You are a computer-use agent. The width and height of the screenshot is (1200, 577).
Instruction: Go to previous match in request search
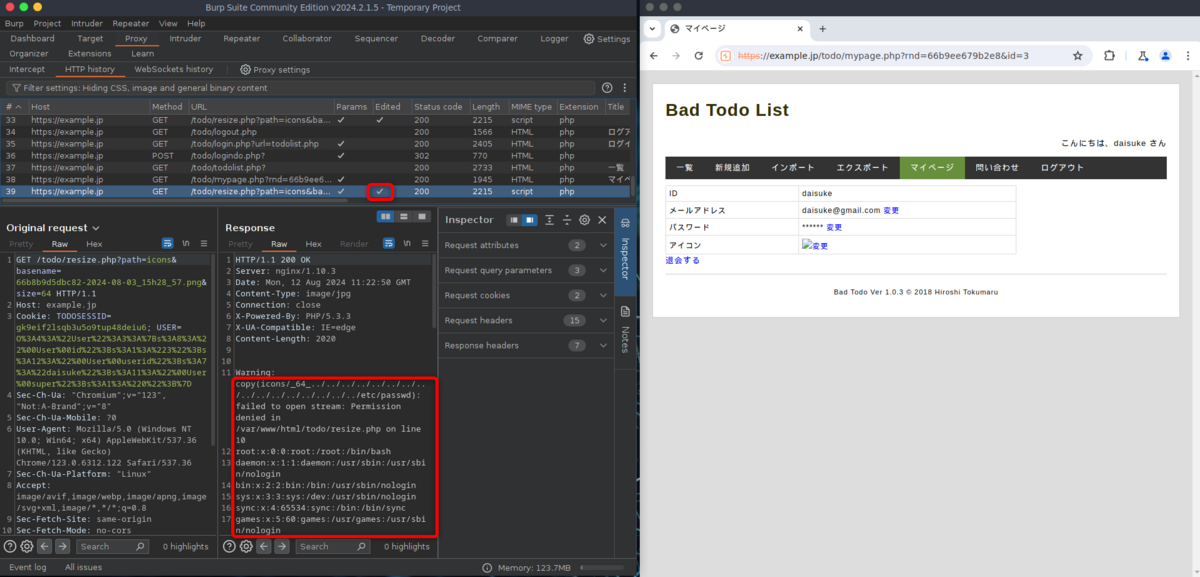click(x=45, y=546)
